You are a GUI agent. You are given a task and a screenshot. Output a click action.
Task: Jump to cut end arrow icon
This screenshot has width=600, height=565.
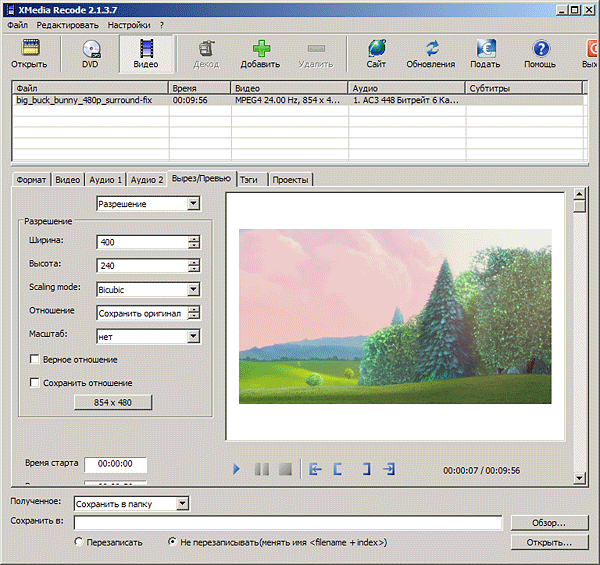(389, 469)
